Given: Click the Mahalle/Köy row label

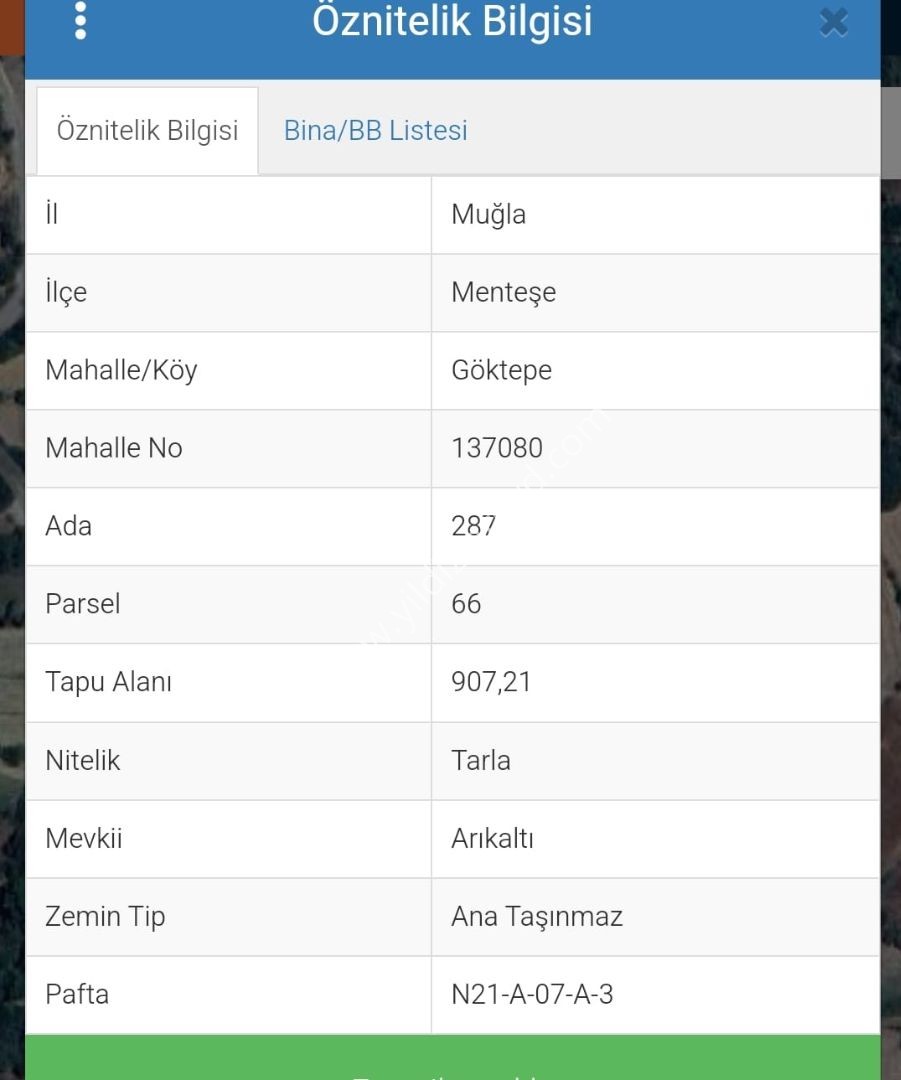Looking at the screenshot, I should (x=121, y=371).
